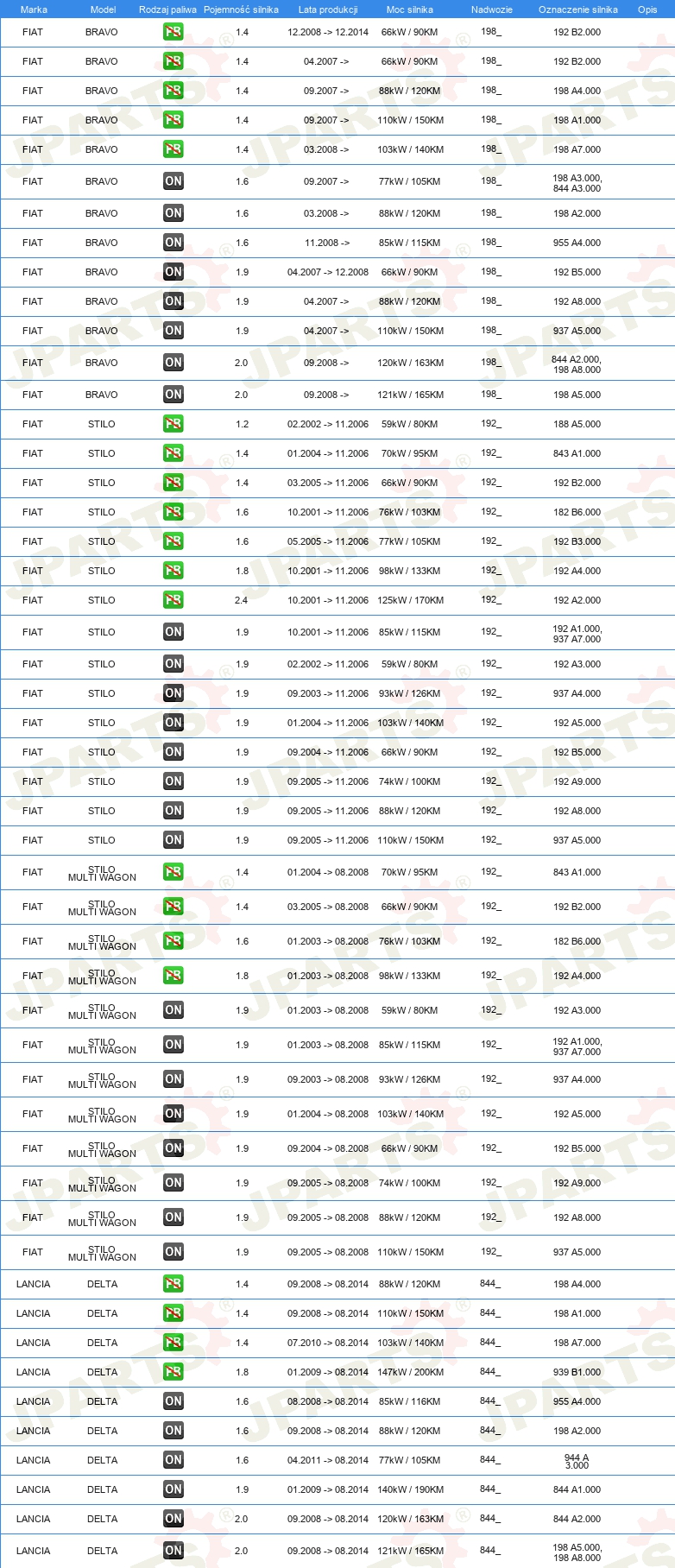Select date cell 04.2011 -> 08.2014
This screenshot has width=675, height=1568.
pos(328,1460)
